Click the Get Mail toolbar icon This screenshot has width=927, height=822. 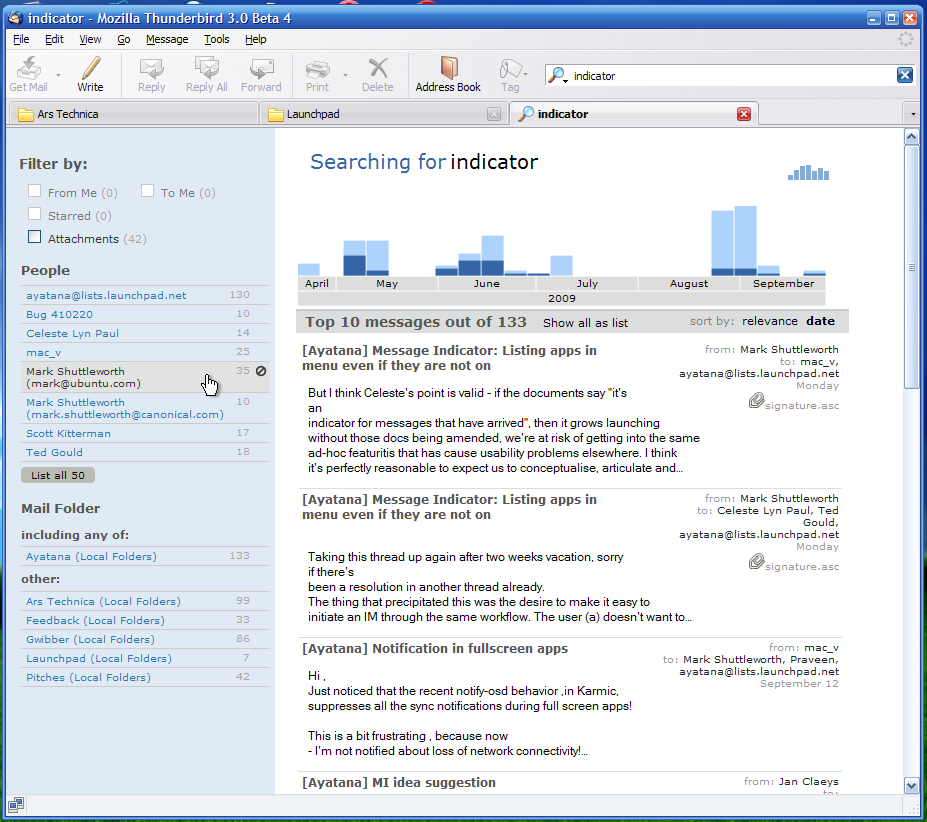pyautogui.click(x=28, y=75)
